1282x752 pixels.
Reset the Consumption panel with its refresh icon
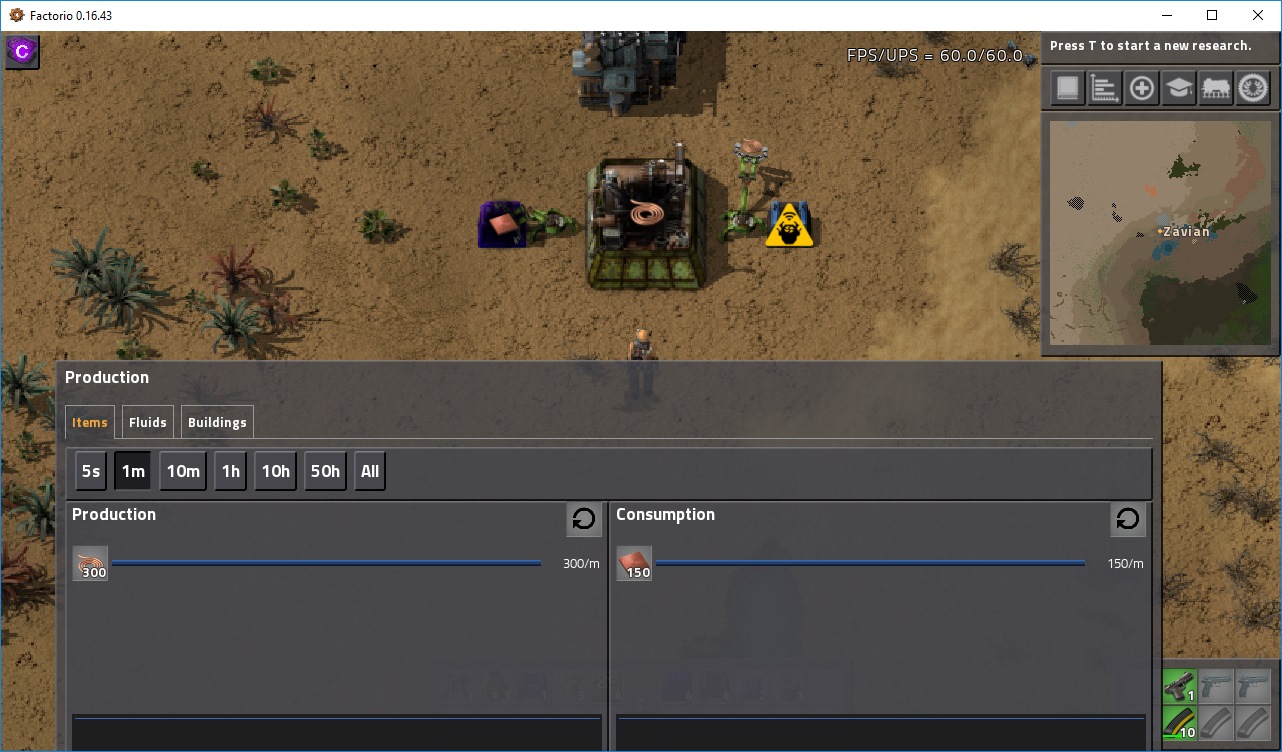1128,519
